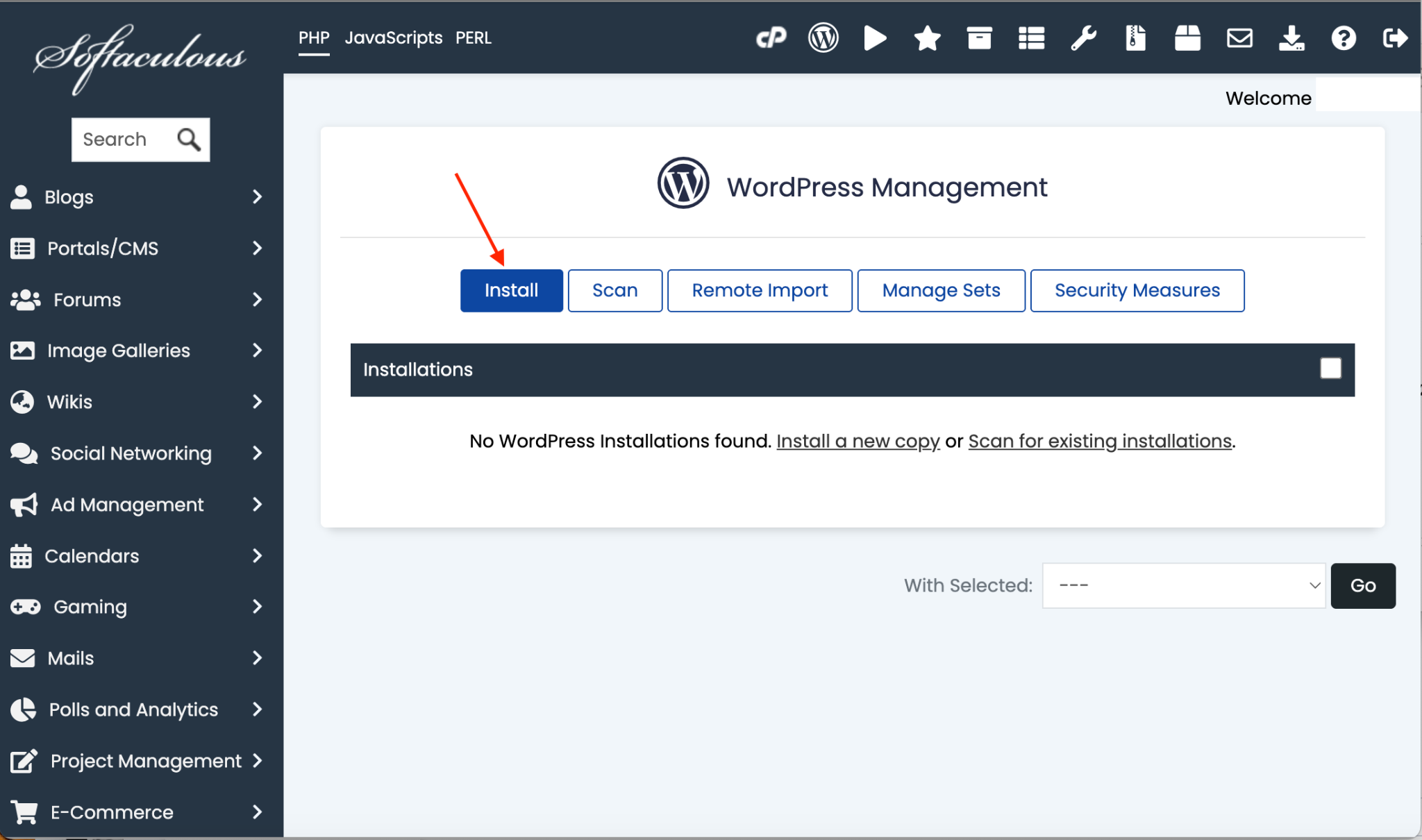Open the Scan tab button

[x=615, y=290]
